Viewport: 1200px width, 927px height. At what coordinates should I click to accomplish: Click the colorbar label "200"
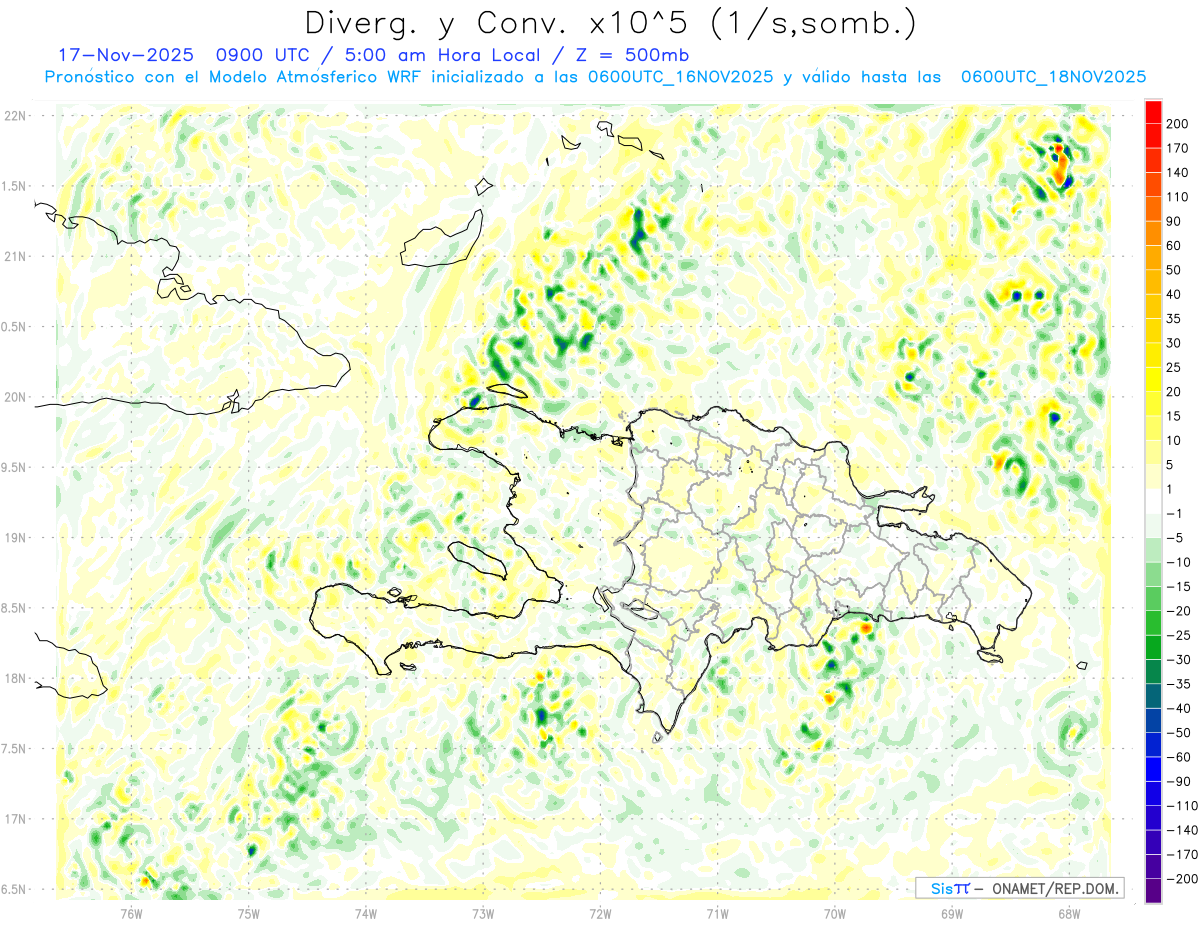click(x=1179, y=124)
